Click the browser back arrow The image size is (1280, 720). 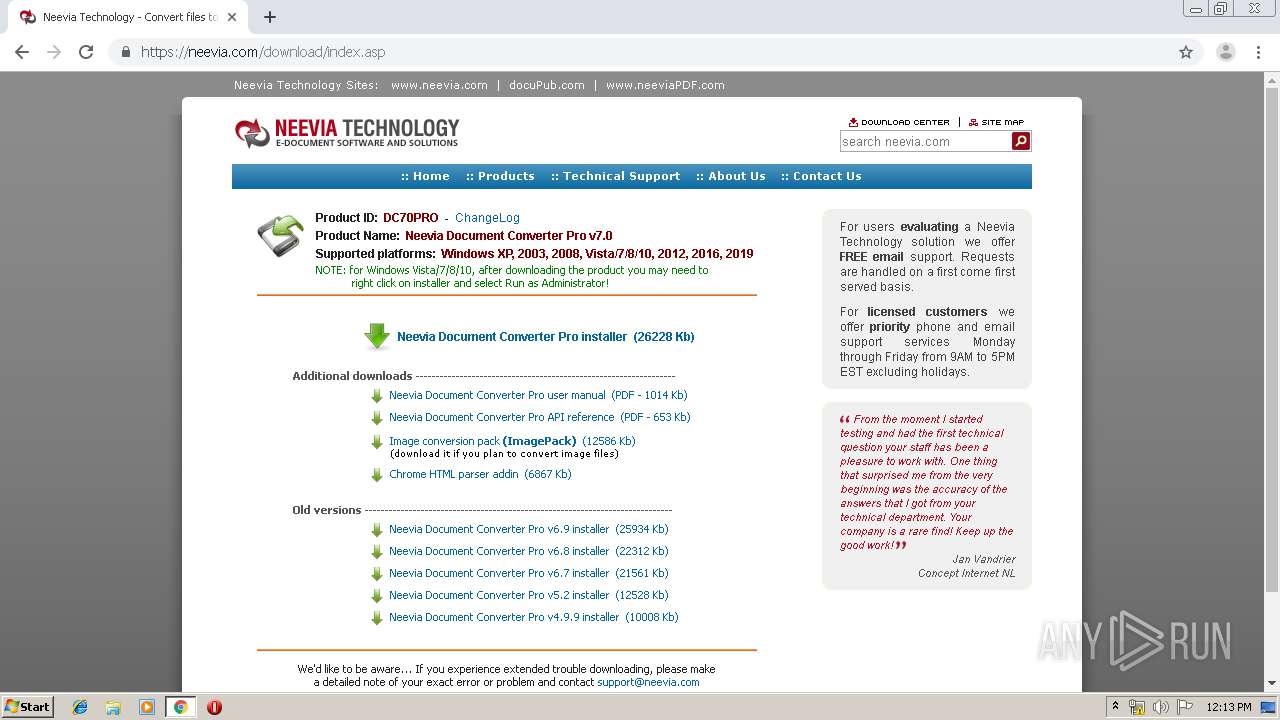pos(22,52)
